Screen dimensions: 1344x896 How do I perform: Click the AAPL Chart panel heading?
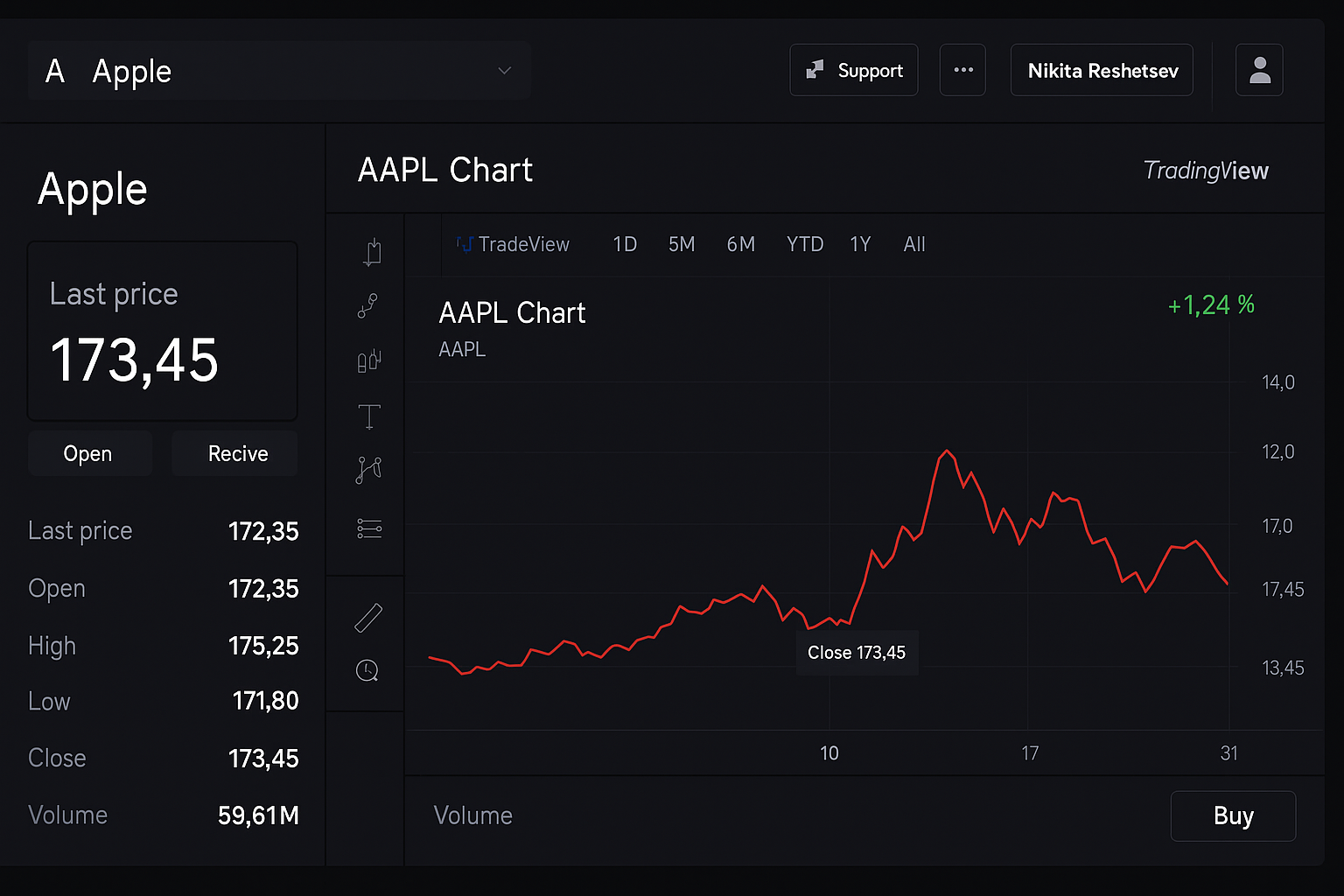click(445, 170)
